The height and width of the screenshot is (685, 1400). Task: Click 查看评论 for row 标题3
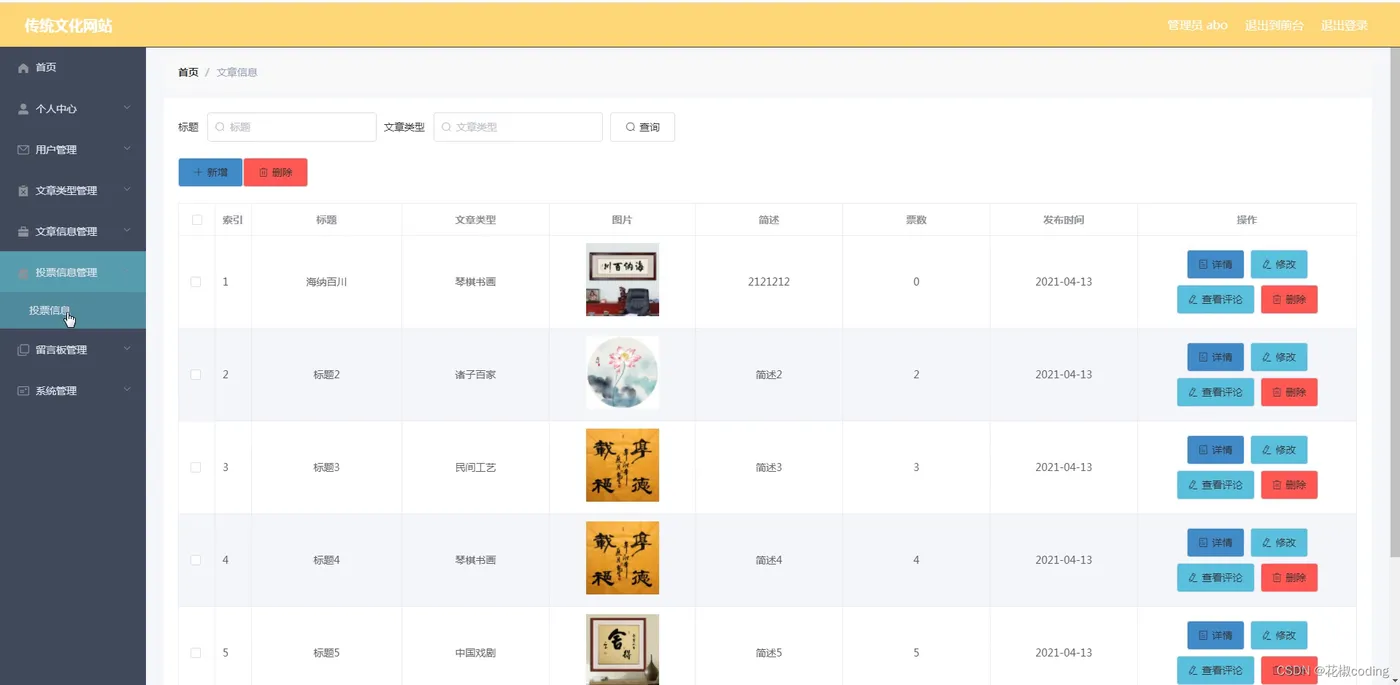click(1215, 485)
